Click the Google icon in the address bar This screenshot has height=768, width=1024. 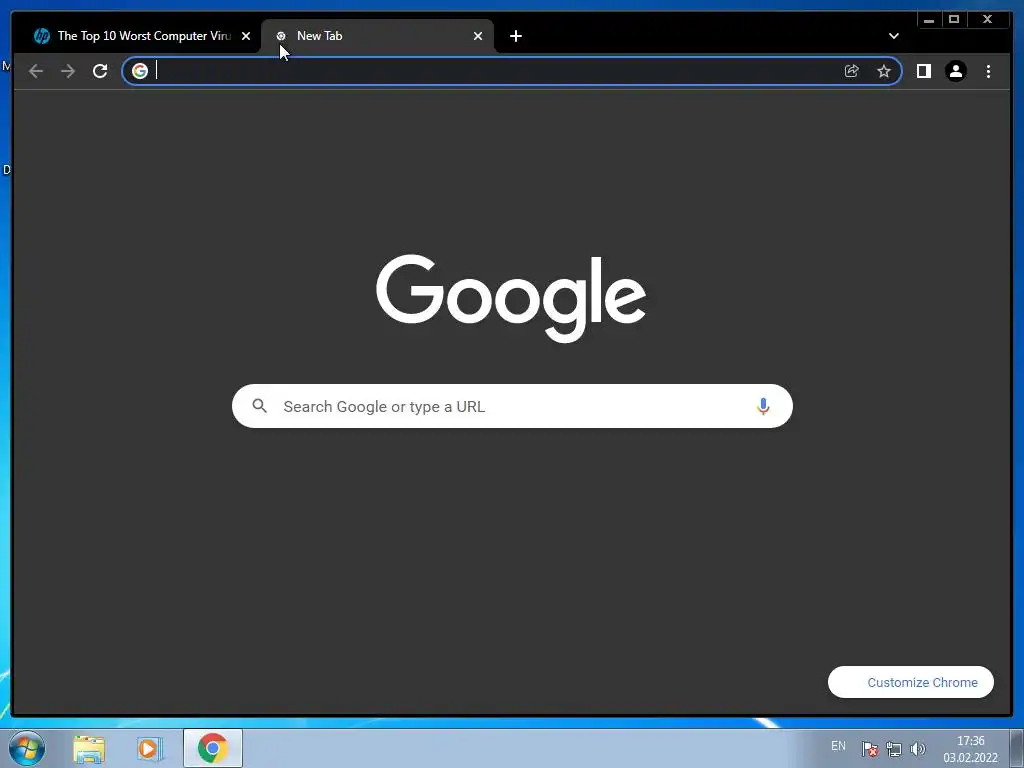pos(140,71)
